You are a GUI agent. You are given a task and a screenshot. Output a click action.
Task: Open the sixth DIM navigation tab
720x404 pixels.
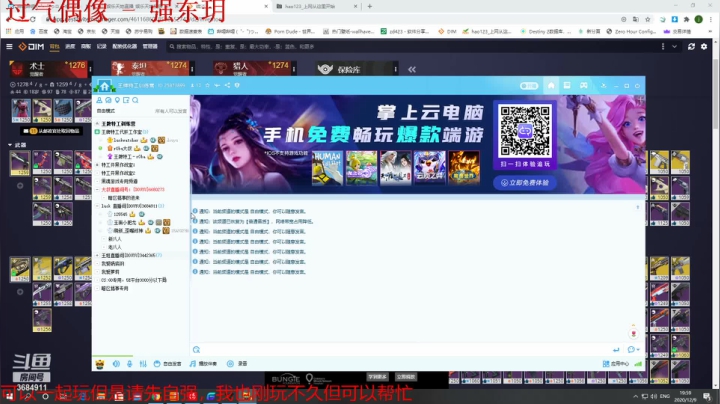150,46
